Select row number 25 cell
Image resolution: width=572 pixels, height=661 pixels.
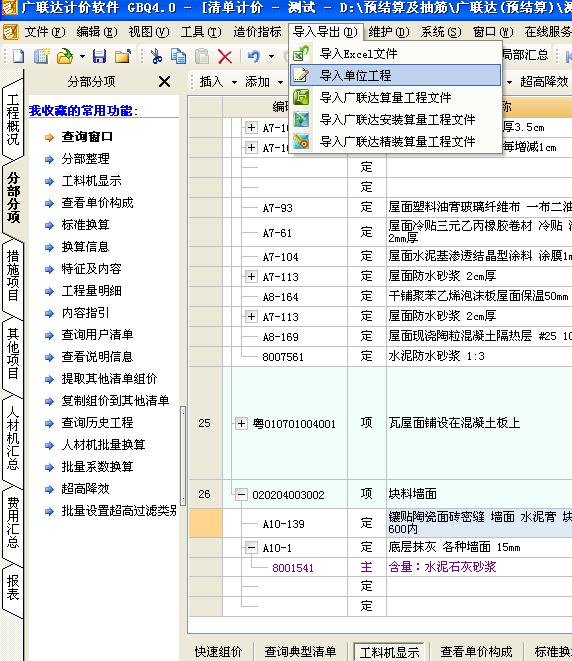[x=205, y=423]
